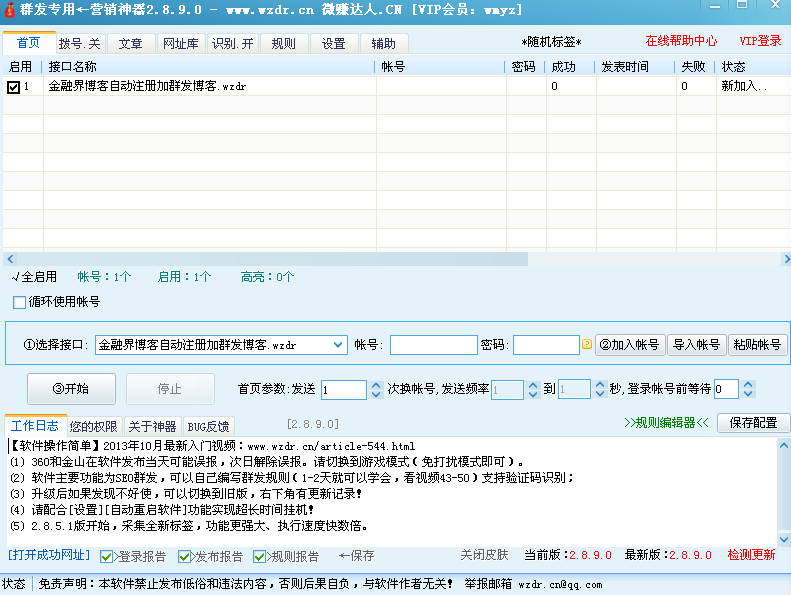
Task: Click the ←保存 link
Action: tap(357, 556)
